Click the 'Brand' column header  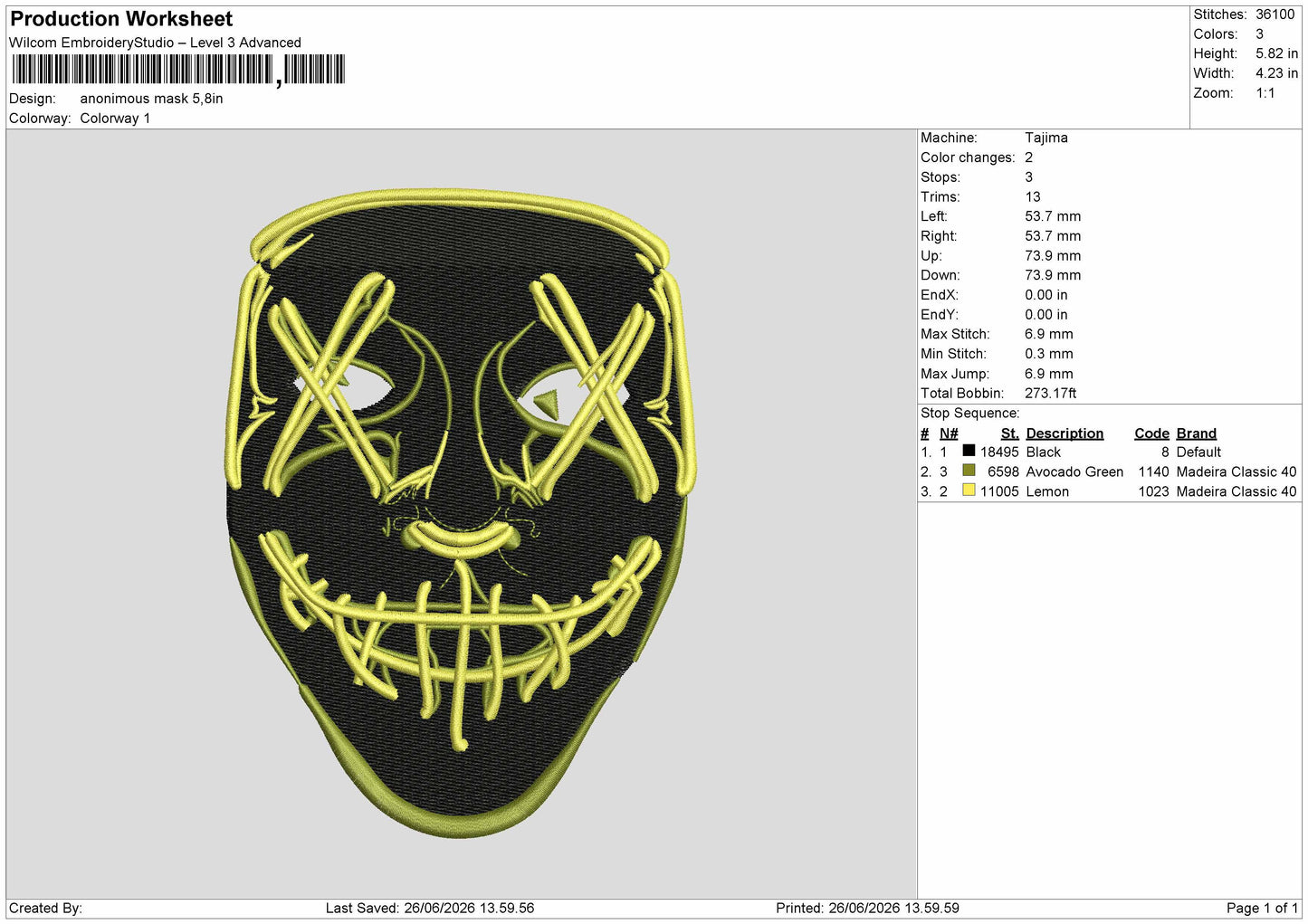[1197, 433]
